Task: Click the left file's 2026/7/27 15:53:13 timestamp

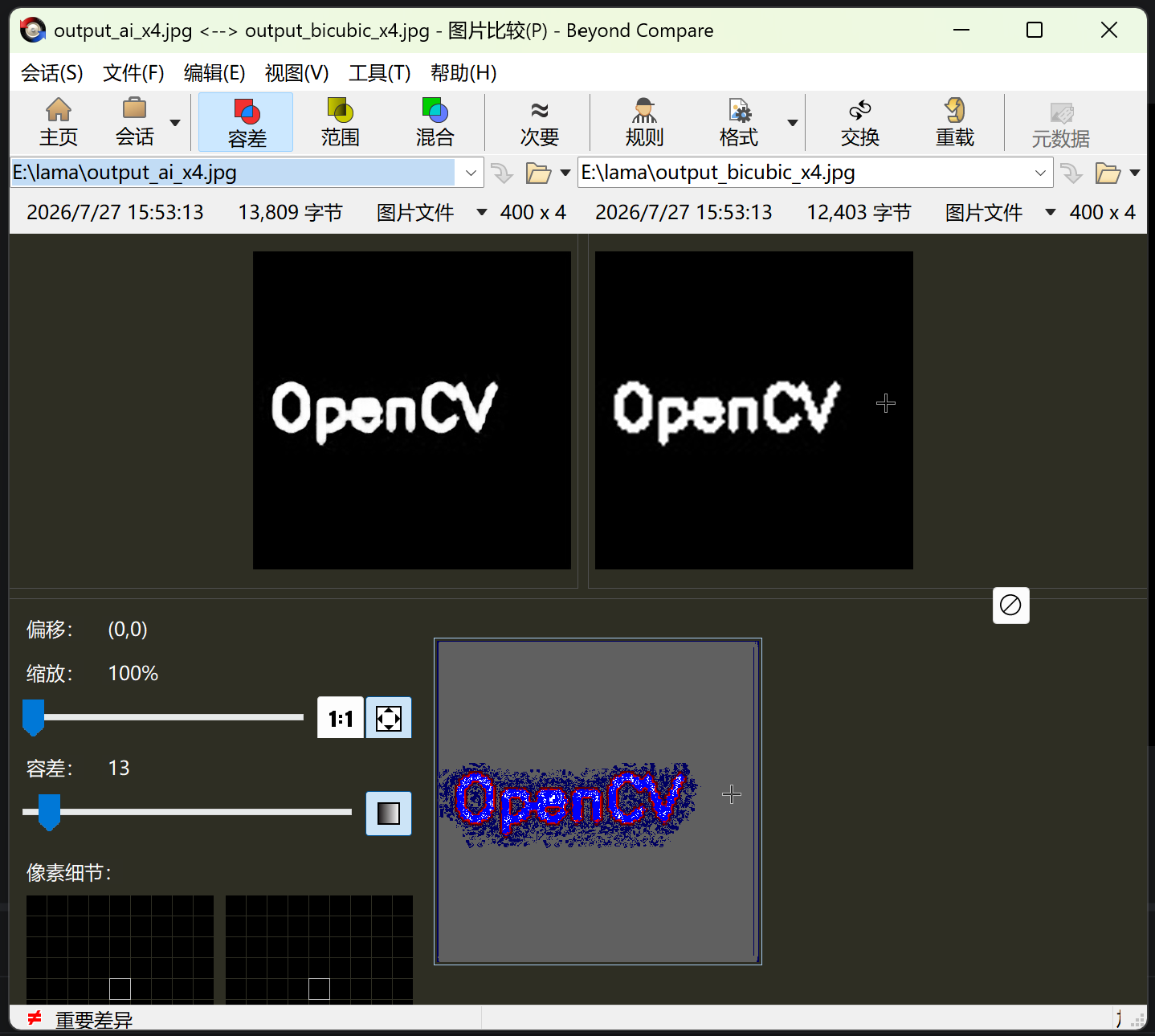Action: (x=115, y=212)
